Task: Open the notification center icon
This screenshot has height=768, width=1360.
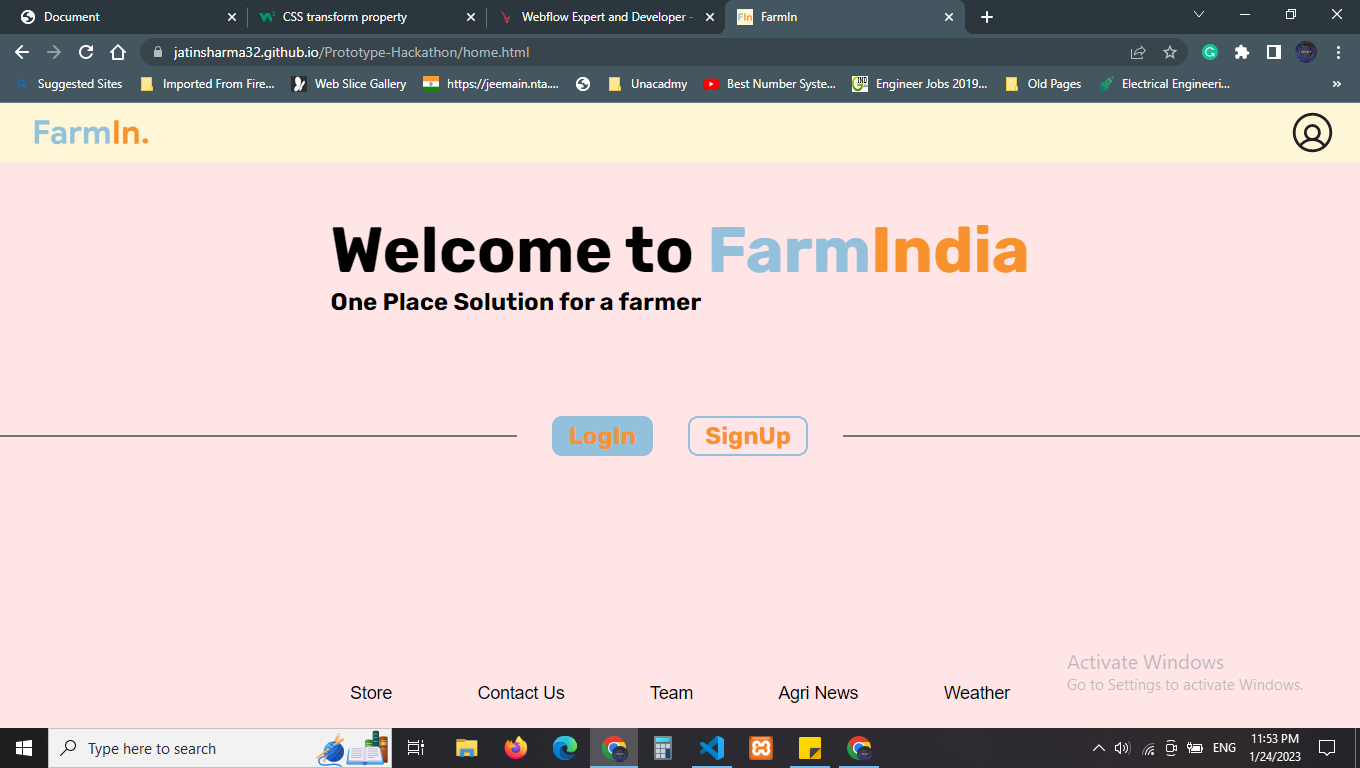Action: click(x=1327, y=748)
